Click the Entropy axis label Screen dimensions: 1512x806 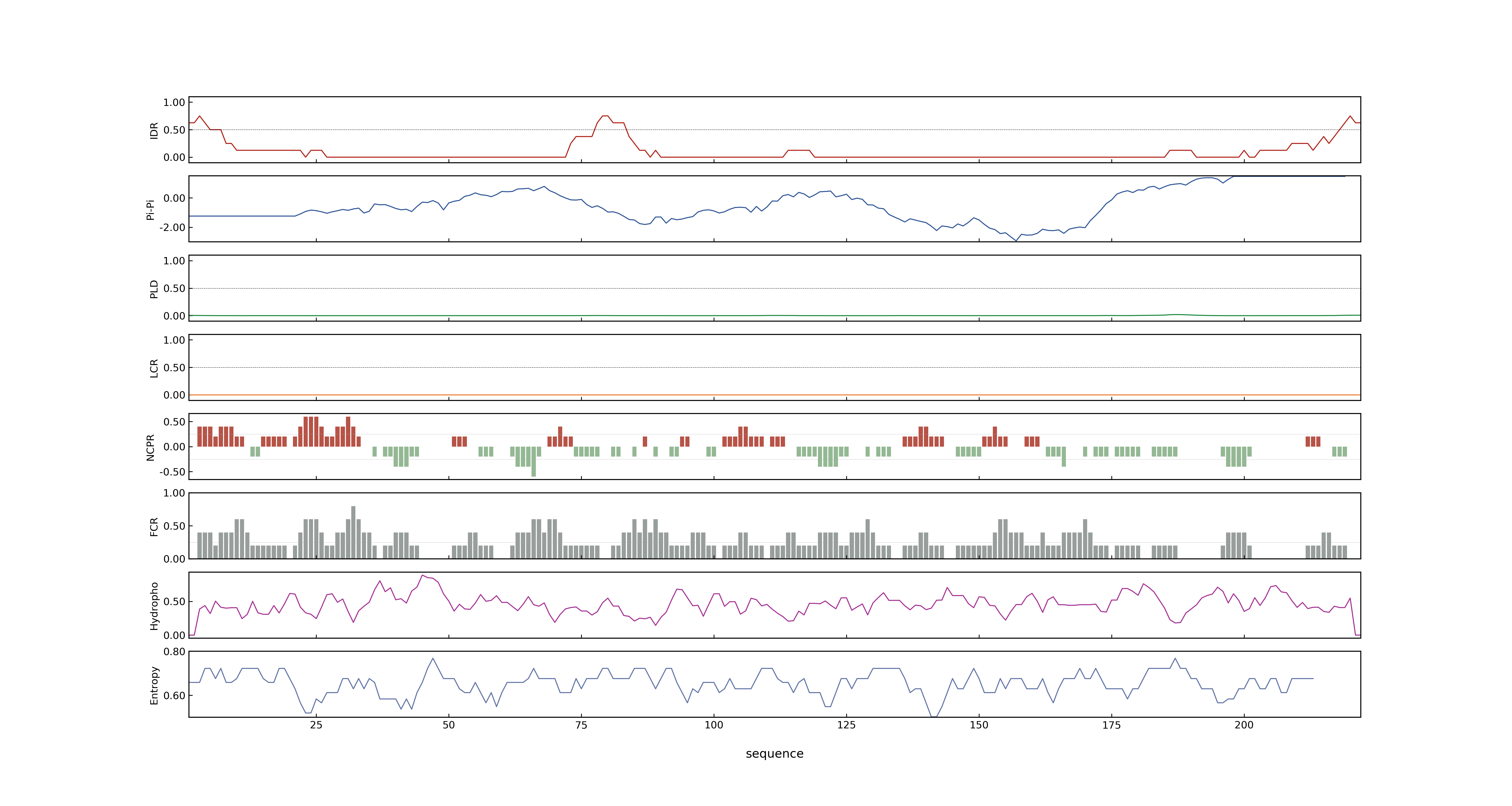tap(154, 685)
